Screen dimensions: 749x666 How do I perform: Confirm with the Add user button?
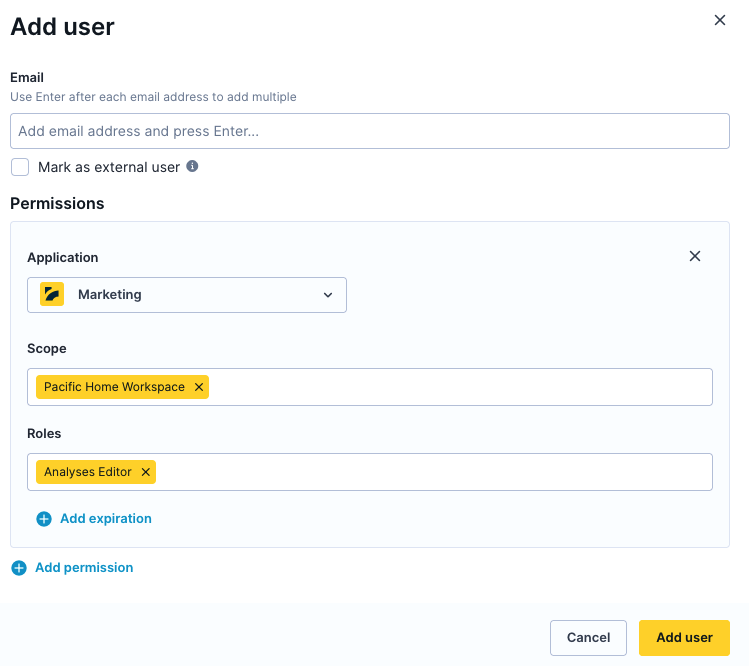684,638
